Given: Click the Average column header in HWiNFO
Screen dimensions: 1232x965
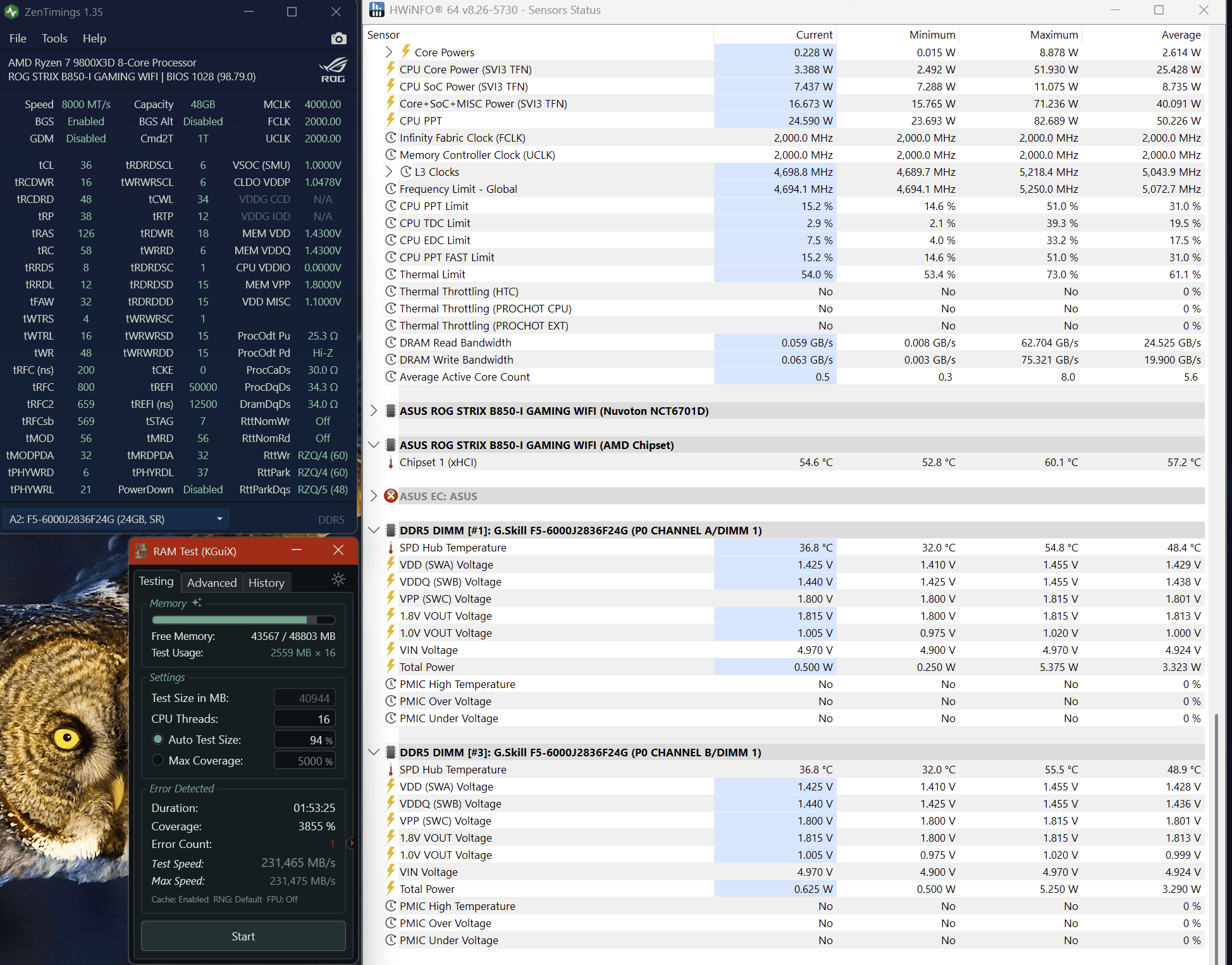Looking at the screenshot, I should click(x=1143, y=35).
